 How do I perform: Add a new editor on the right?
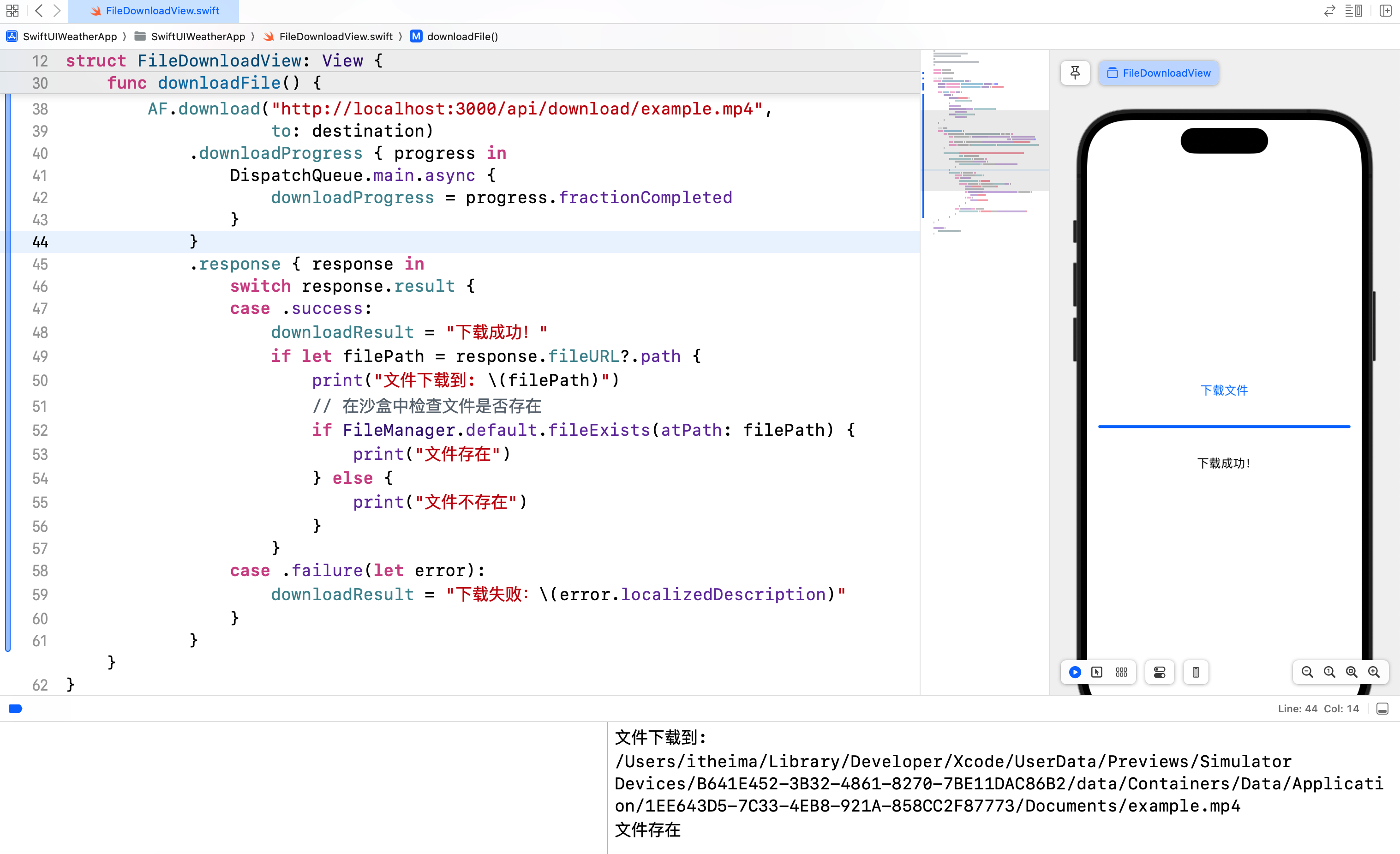(1385, 11)
